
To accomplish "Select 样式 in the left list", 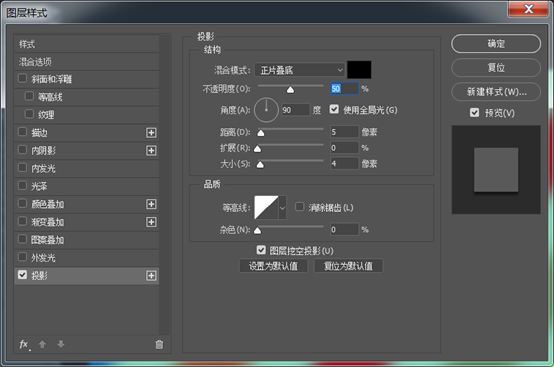I will click(x=87, y=44).
